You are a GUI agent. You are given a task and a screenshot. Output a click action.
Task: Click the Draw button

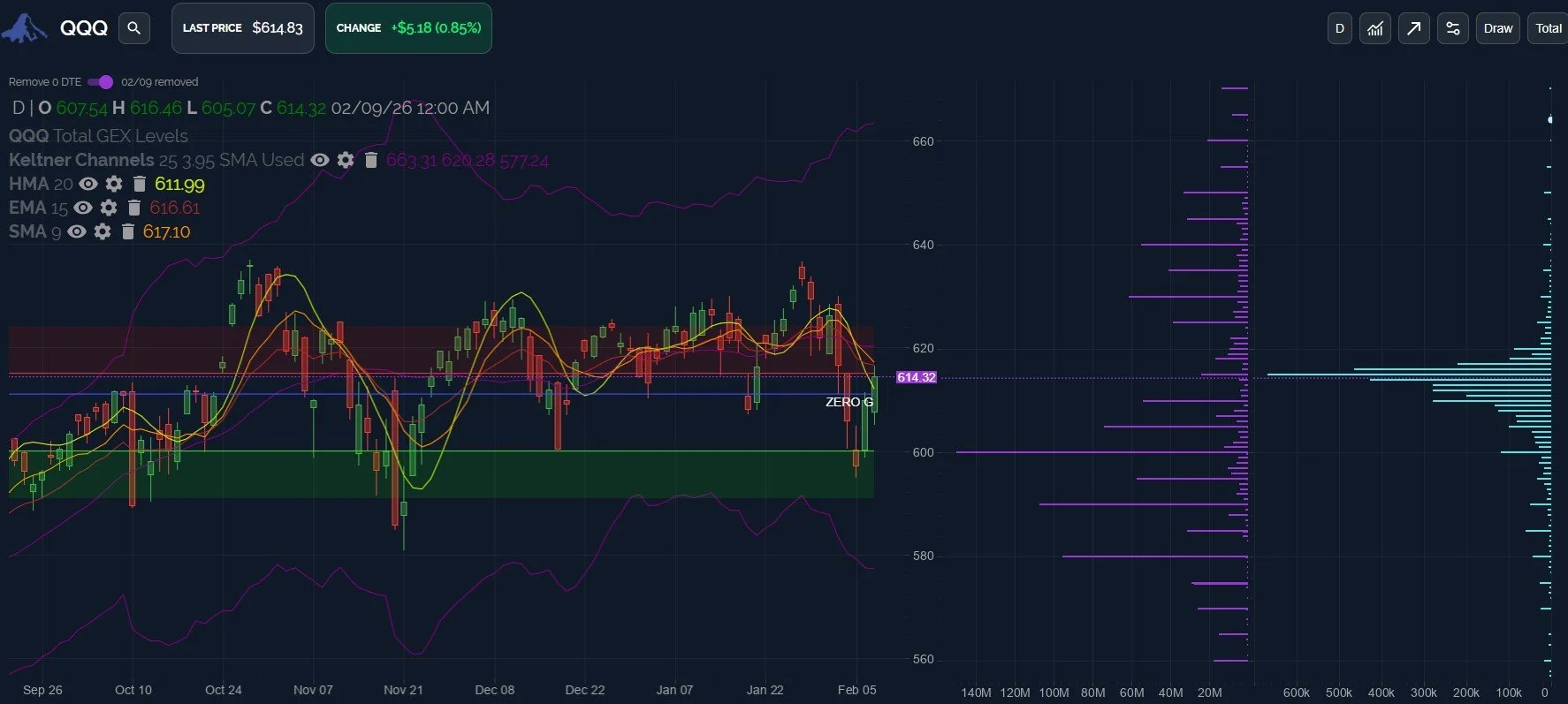(1498, 28)
